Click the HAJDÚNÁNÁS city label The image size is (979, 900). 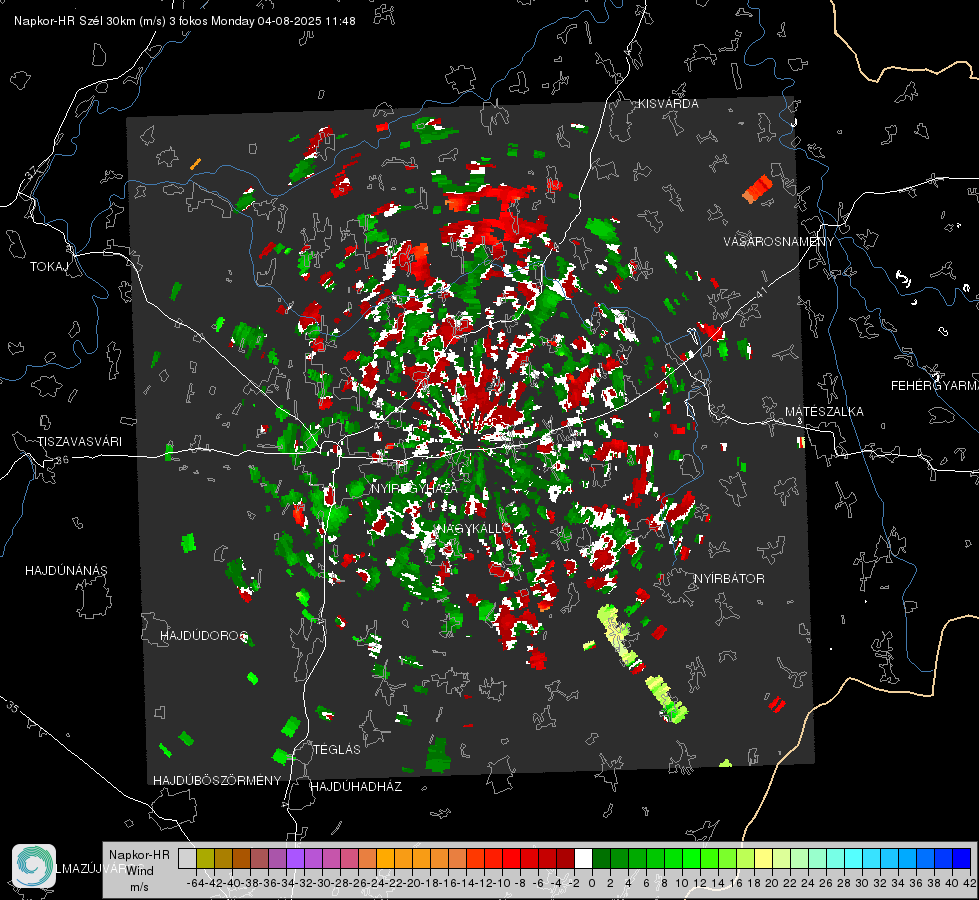point(66,570)
